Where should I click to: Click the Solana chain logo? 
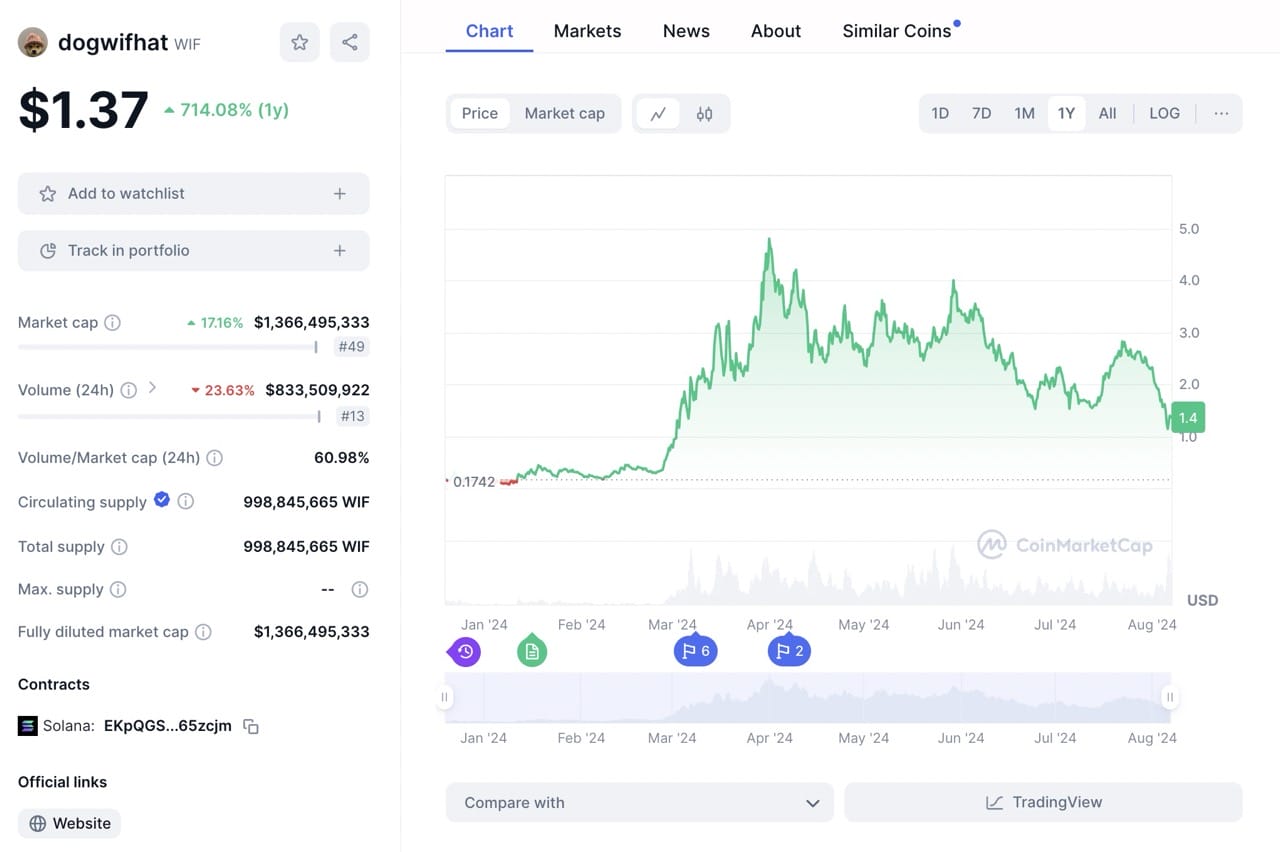tap(27, 726)
